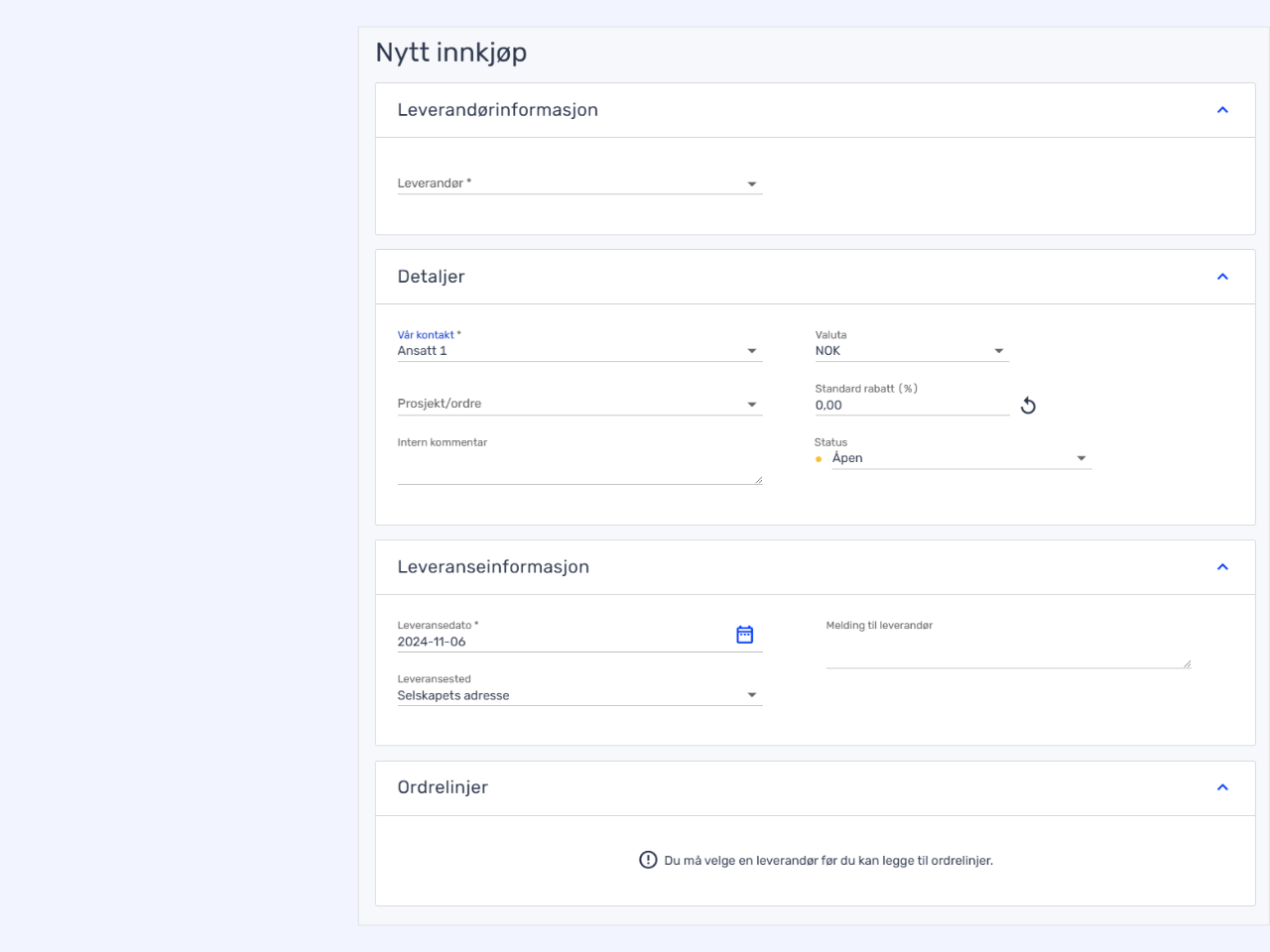This screenshot has height=952, width=1270.
Task: Open the Leverandør dropdown
Action: 579,183
